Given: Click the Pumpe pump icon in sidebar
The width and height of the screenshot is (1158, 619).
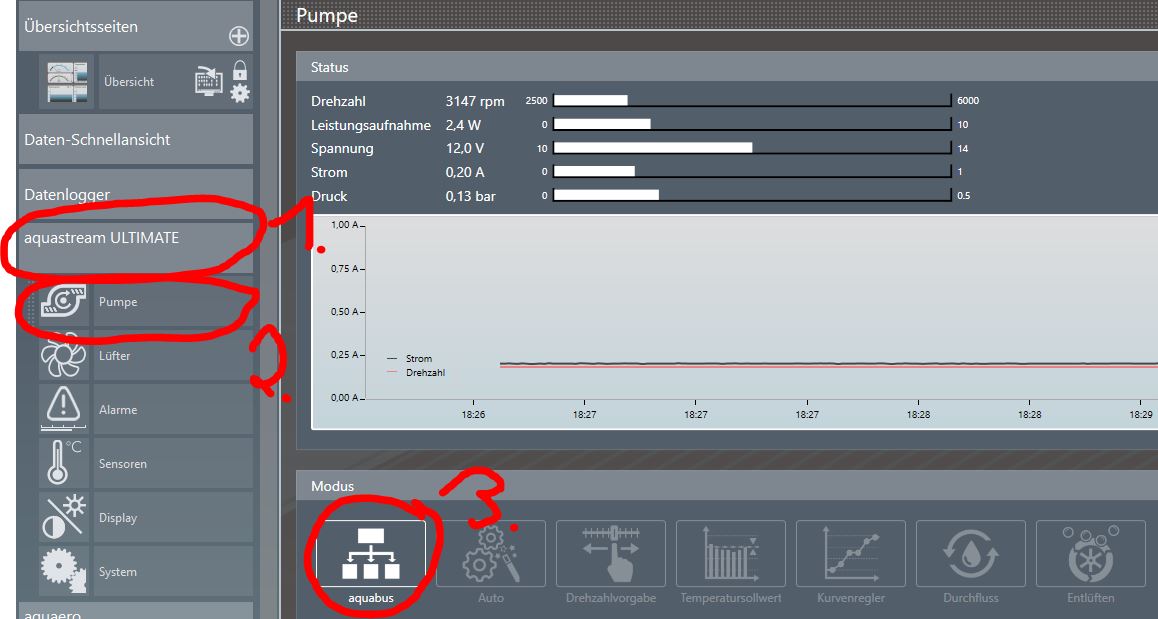Looking at the screenshot, I should coord(66,302).
